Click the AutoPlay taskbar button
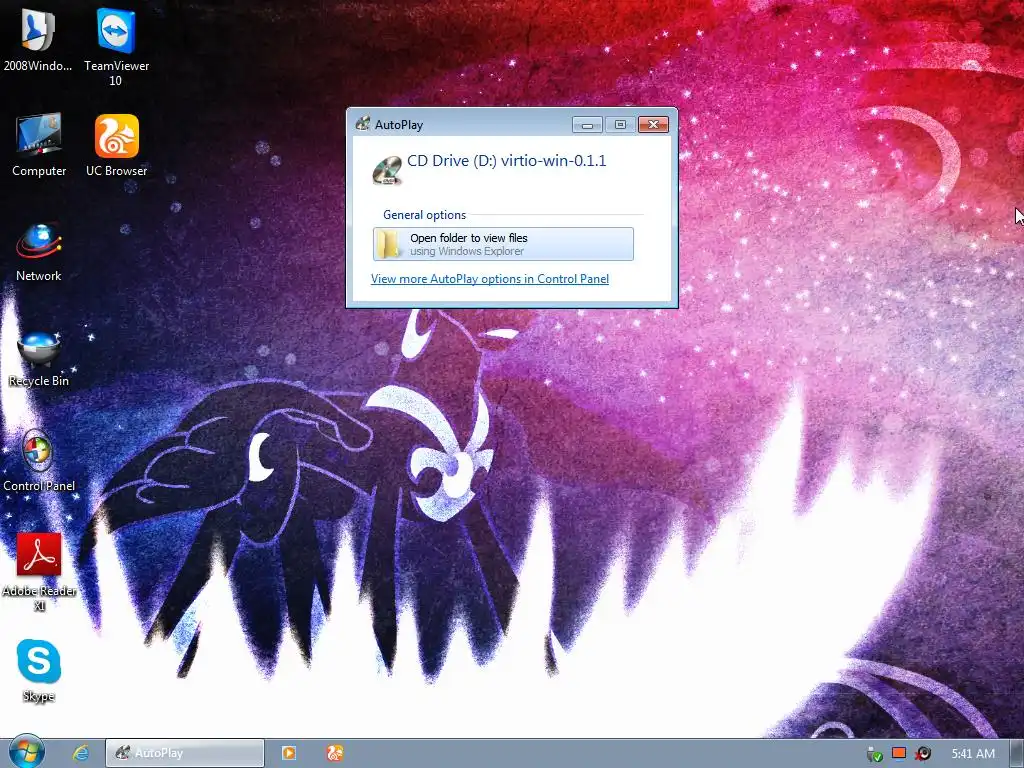 (185, 753)
